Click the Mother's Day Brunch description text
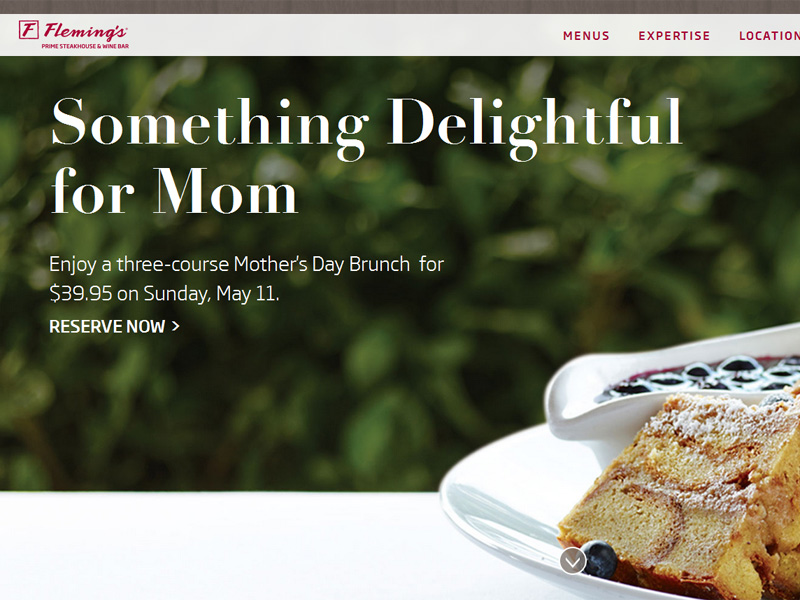Viewport: 800px width, 600px height. pos(246,265)
